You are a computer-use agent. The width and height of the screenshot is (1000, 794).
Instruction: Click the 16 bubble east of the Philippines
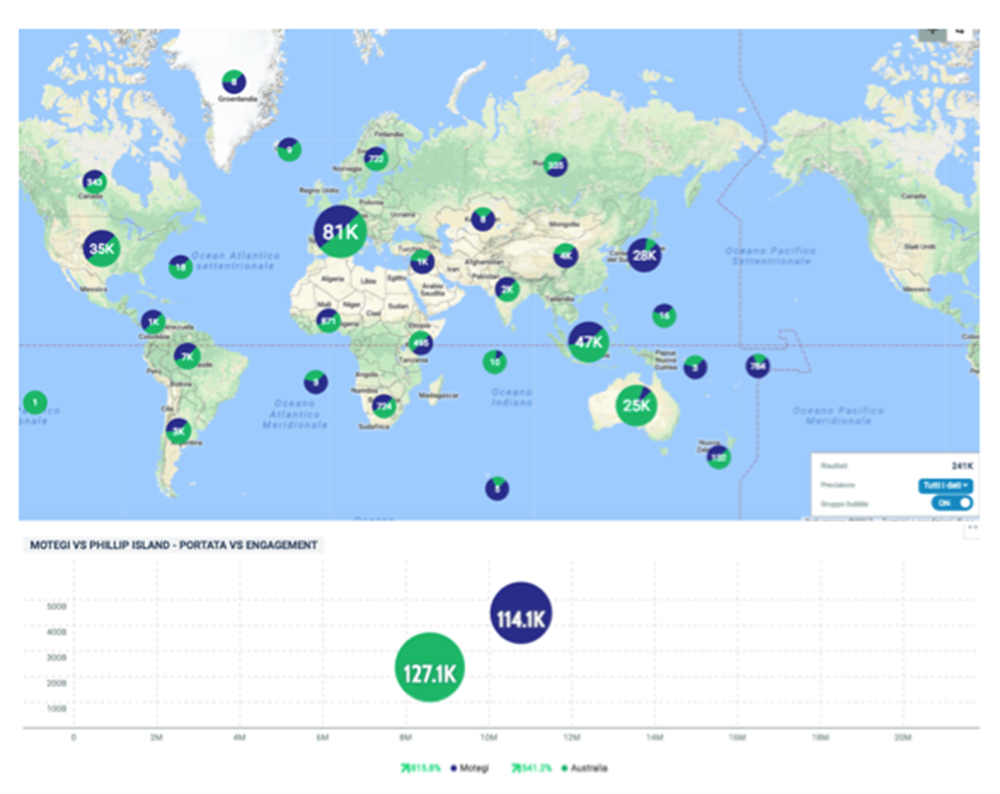[x=664, y=316]
